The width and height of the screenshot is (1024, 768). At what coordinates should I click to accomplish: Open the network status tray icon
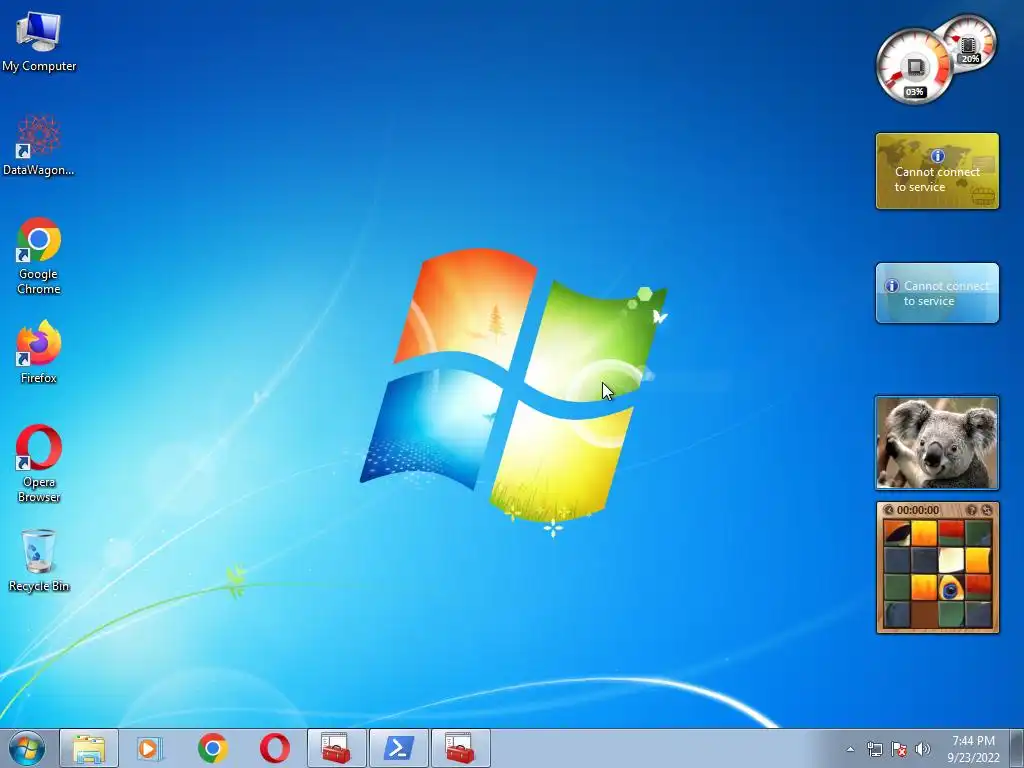click(874, 749)
